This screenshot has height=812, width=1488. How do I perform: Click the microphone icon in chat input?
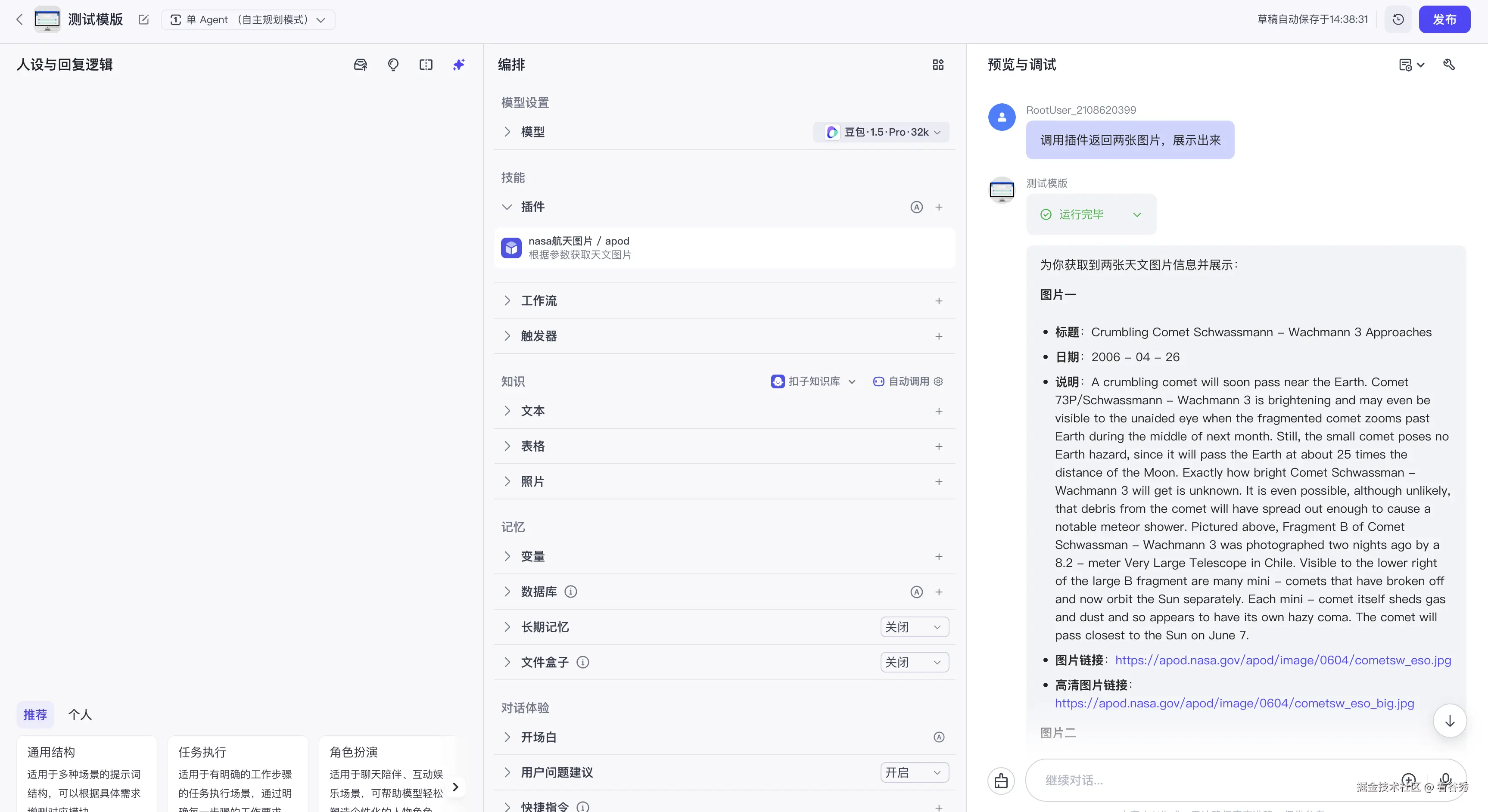(x=1446, y=780)
